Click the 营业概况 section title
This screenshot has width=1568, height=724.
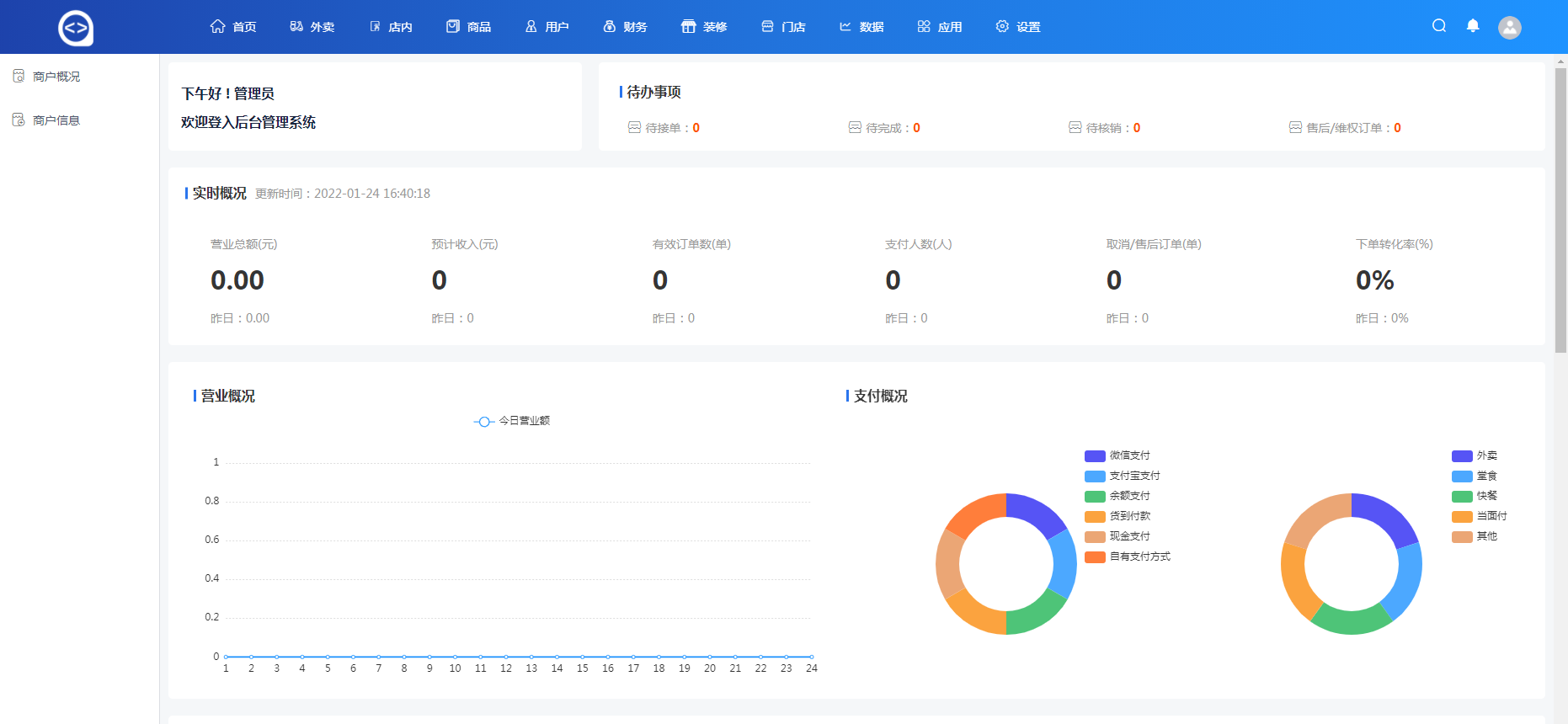tap(227, 396)
